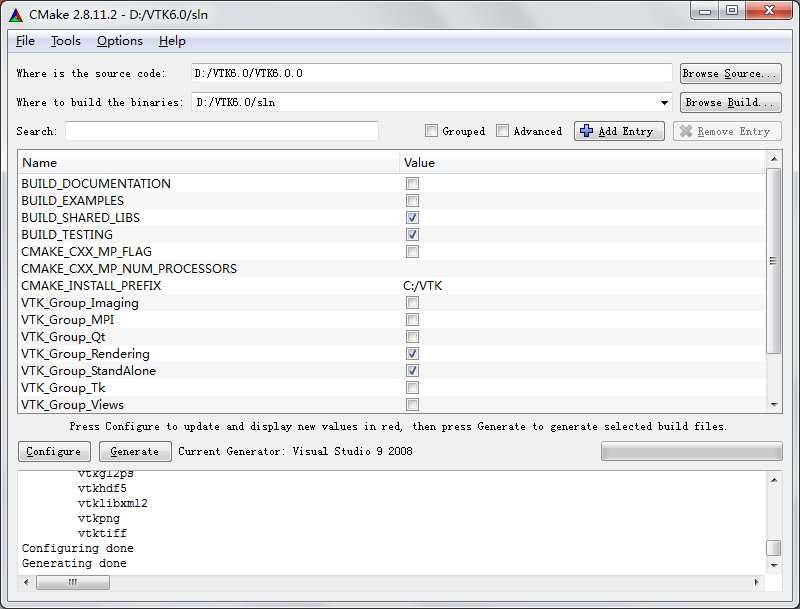Enable CMAKE_CXX_MP_FLAG checkbox

click(x=412, y=251)
